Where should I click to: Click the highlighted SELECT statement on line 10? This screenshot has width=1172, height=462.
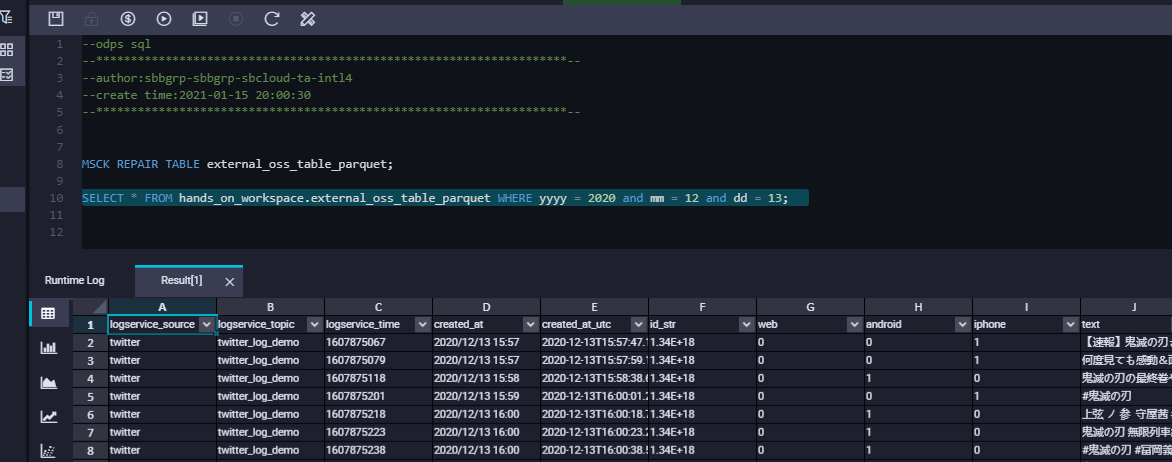coord(435,198)
